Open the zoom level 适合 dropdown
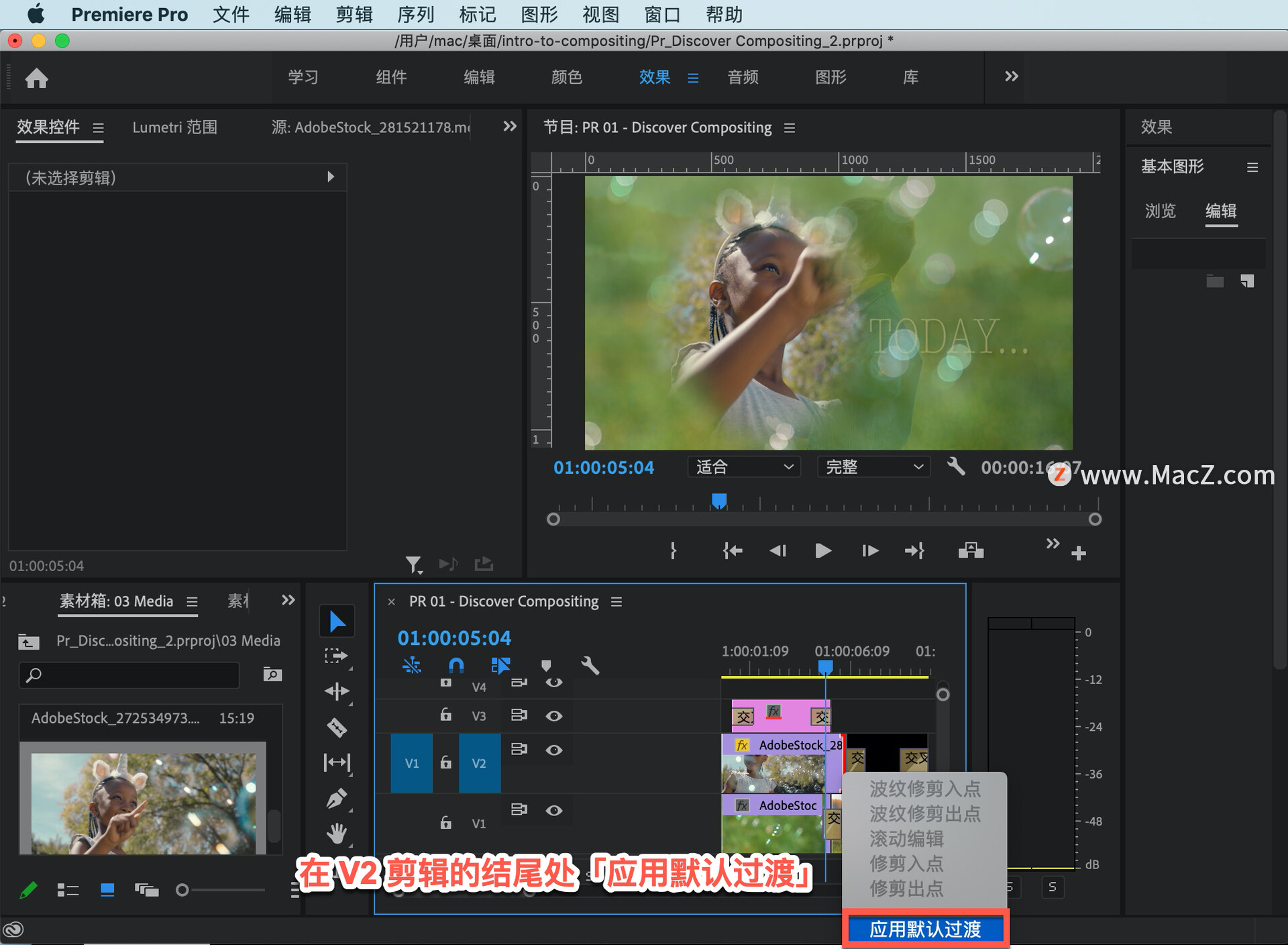The width and height of the screenshot is (1288, 949). click(x=744, y=466)
